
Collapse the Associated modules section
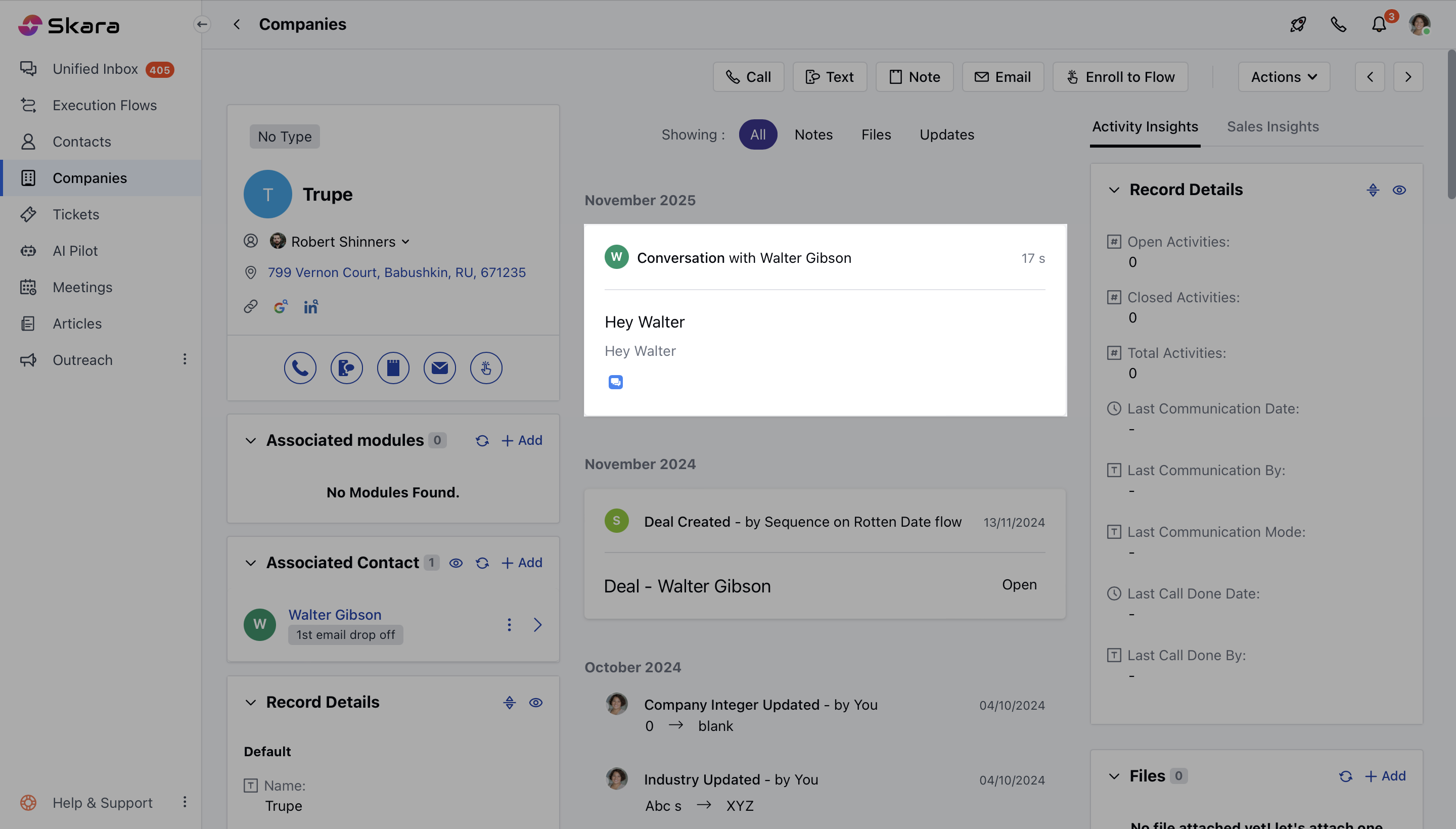pos(251,440)
